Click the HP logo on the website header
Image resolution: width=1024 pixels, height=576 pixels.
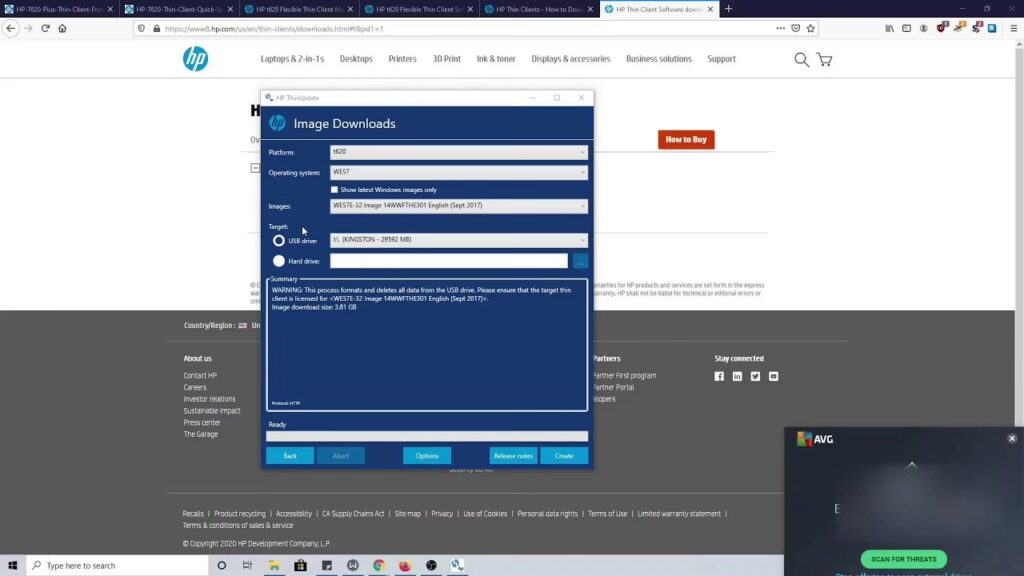click(x=195, y=59)
